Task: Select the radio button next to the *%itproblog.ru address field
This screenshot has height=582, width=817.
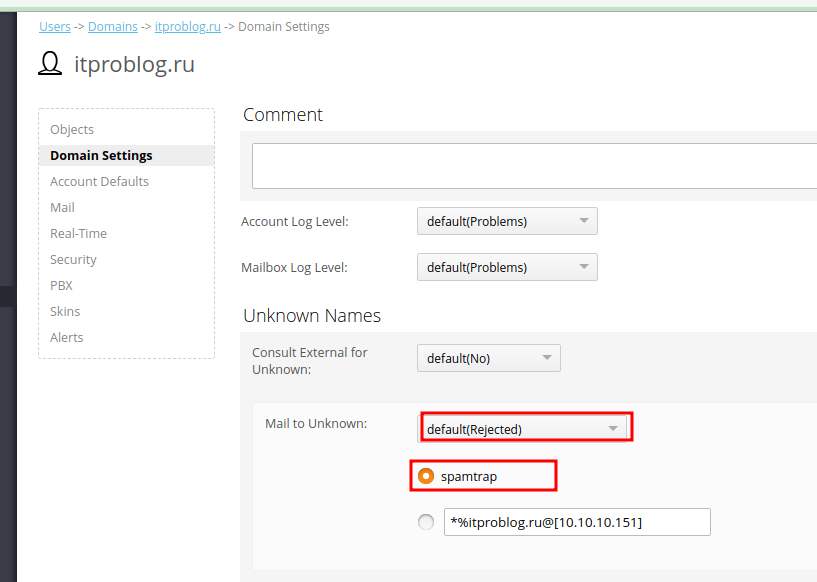Action: [x=426, y=522]
